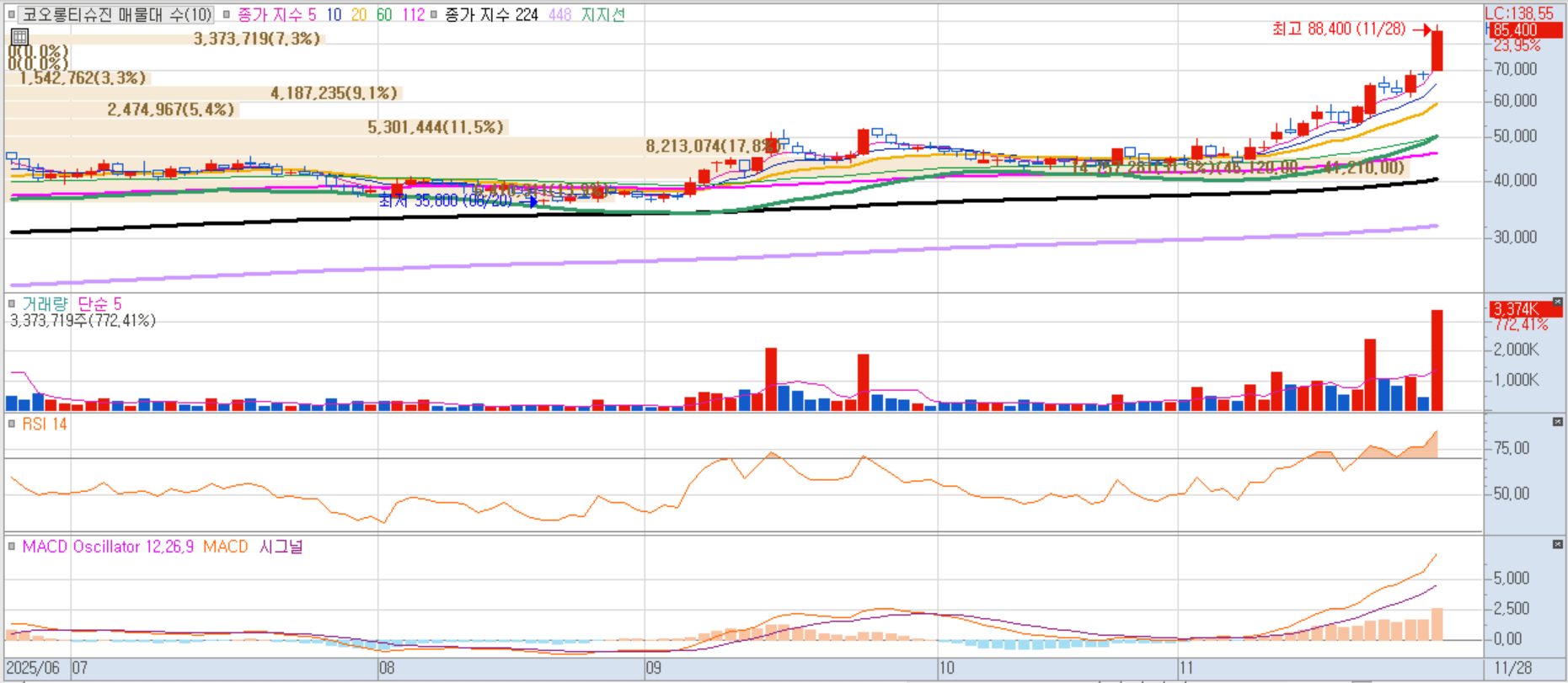The height and width of the screenshot is (683, 1568).
Task: Click the 8,213,074(17.8%) volume profile bar
Action: tap(392, 147)
